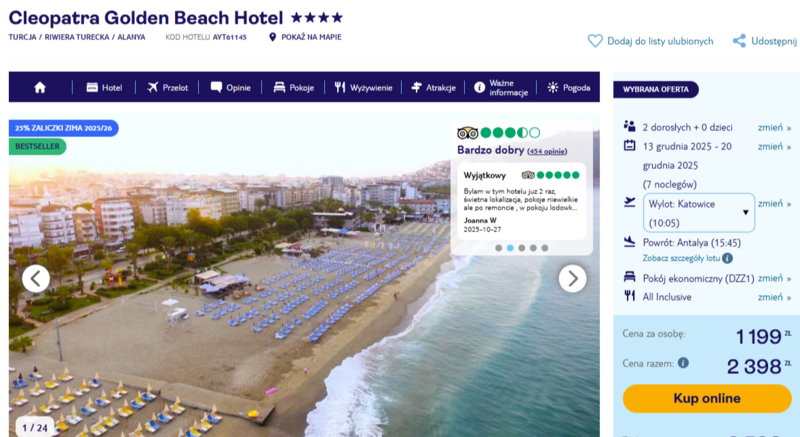The width and height of the screenshot is (800, 437).
Task: Click the map pin icon near Pokaż na mapie
Action: coord(272,37)
